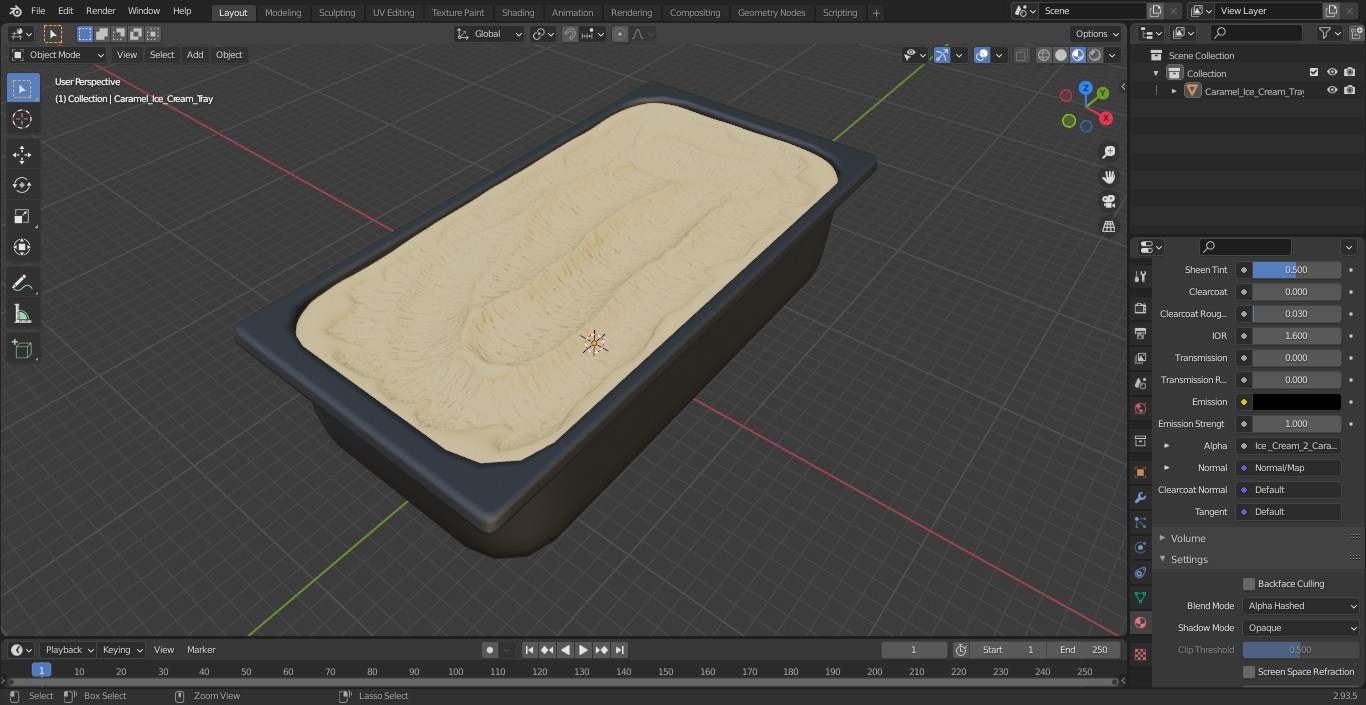This screenshot has height=705, width=1366.
Task: Expand Caramel_Ice_Cream_Tray in the outliner
Action: coord(1174,91)
